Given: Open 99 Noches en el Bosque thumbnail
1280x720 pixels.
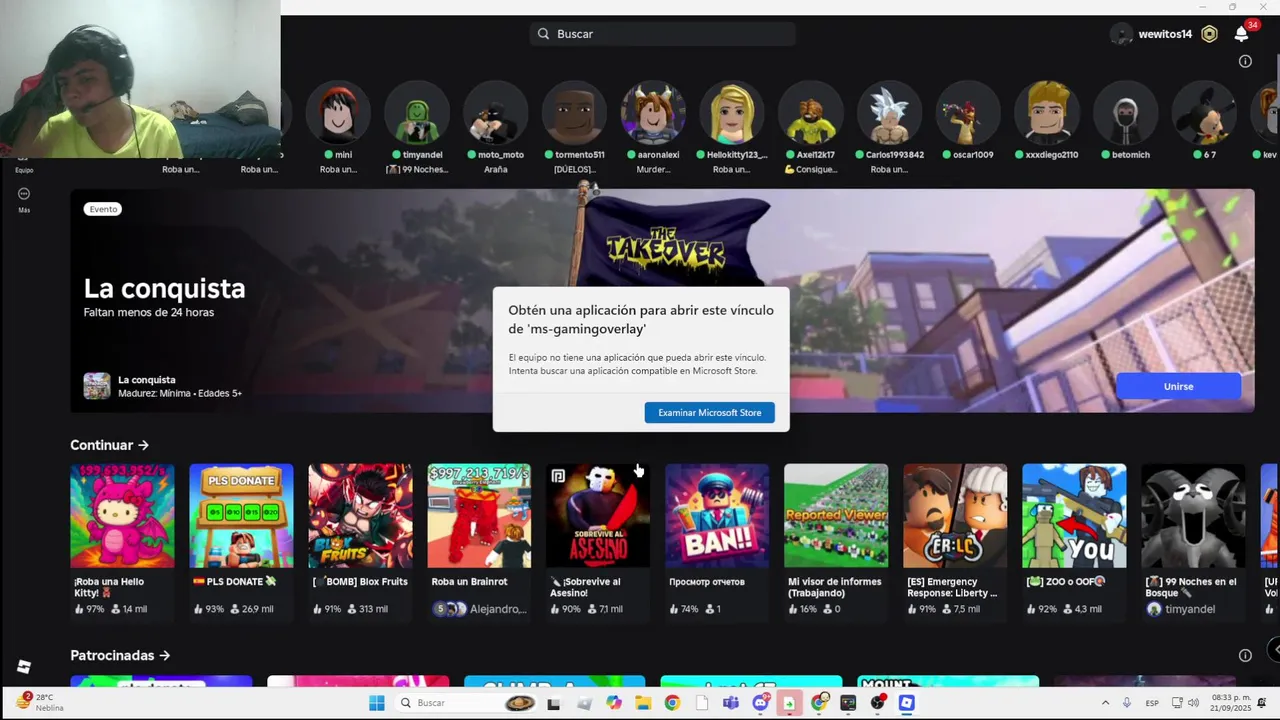Looking at the screenshot, I should (x=1193, y=516).
